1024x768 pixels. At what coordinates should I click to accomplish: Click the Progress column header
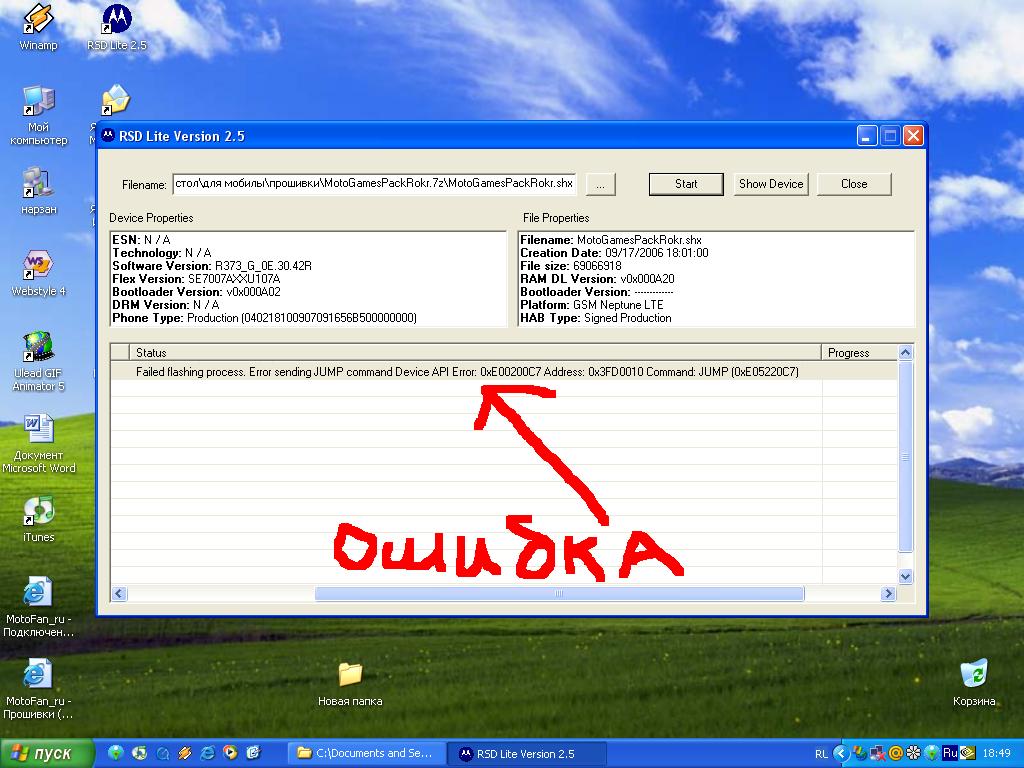[x=859, y=353]
